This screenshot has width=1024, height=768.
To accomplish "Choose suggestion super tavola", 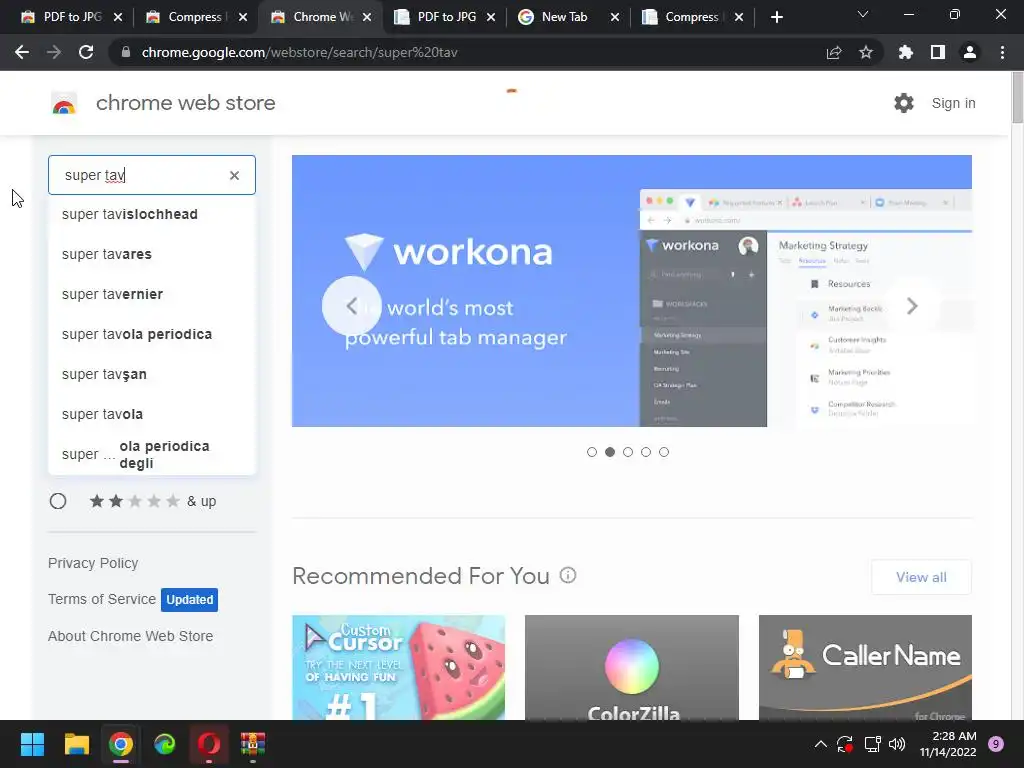I will [152, 414].
